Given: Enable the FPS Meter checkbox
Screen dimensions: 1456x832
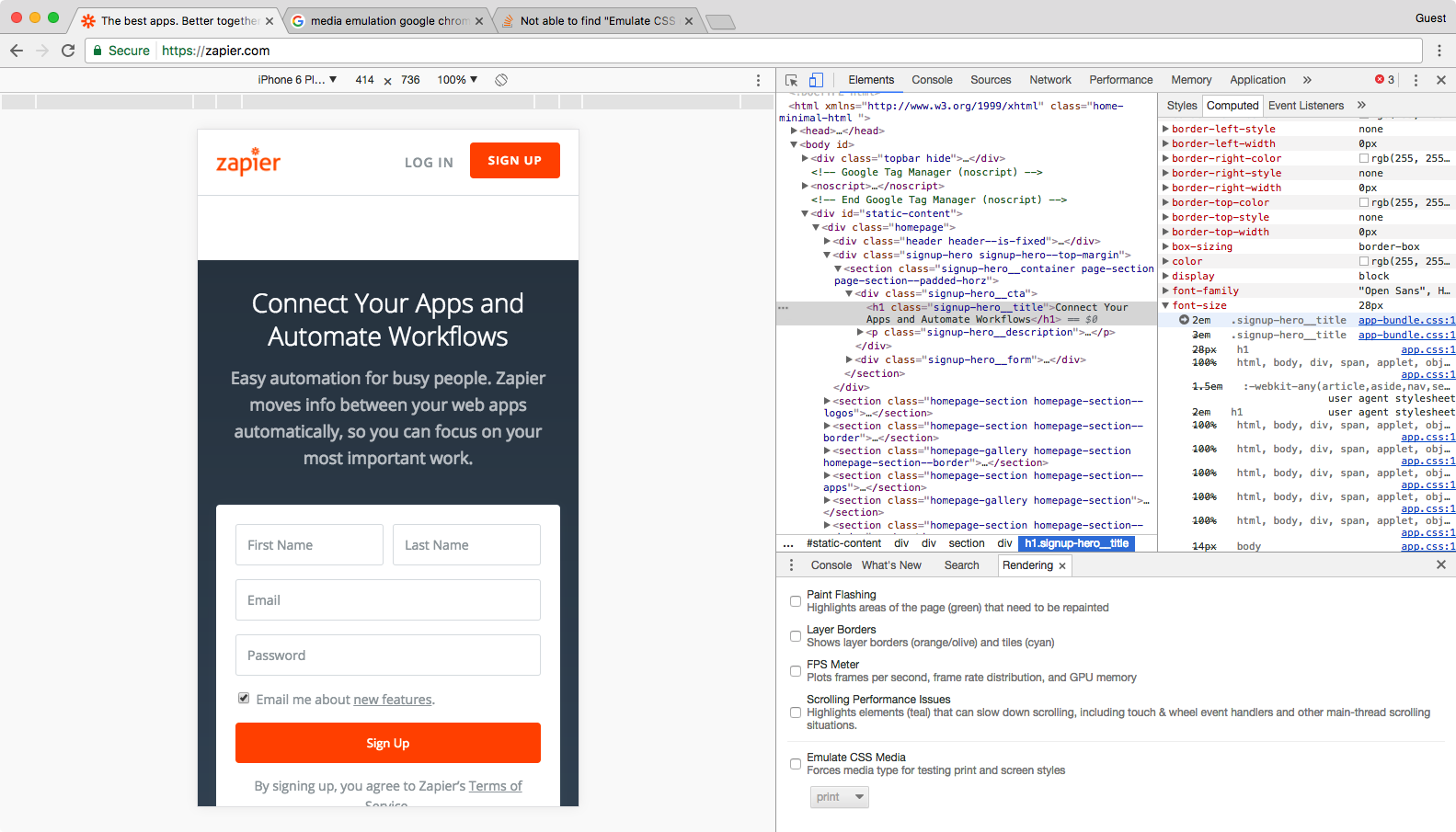Looking at the screenshot, I should coord(796,671).
